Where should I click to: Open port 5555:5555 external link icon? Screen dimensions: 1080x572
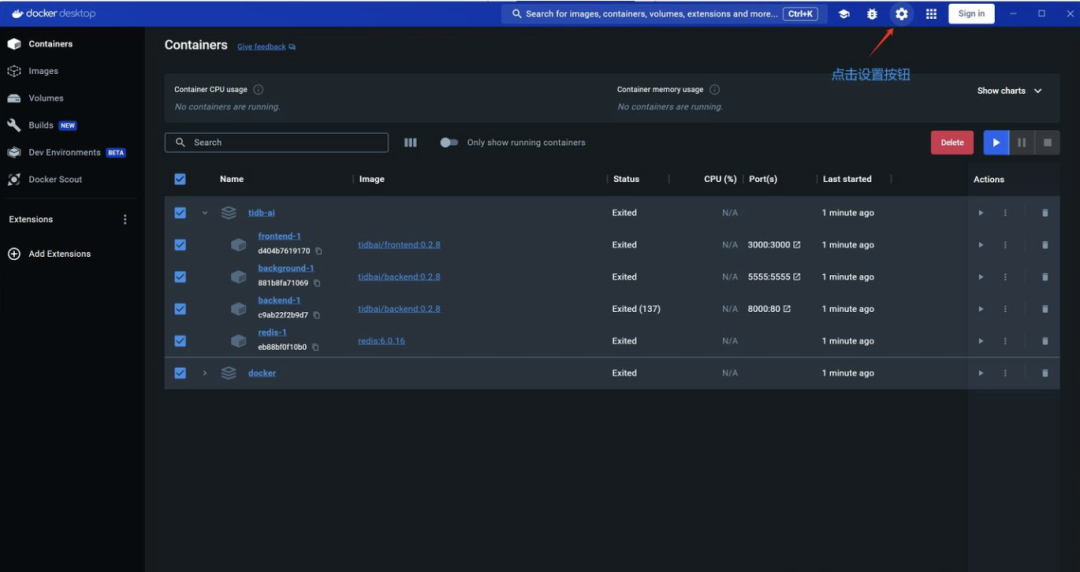(797, 277)
